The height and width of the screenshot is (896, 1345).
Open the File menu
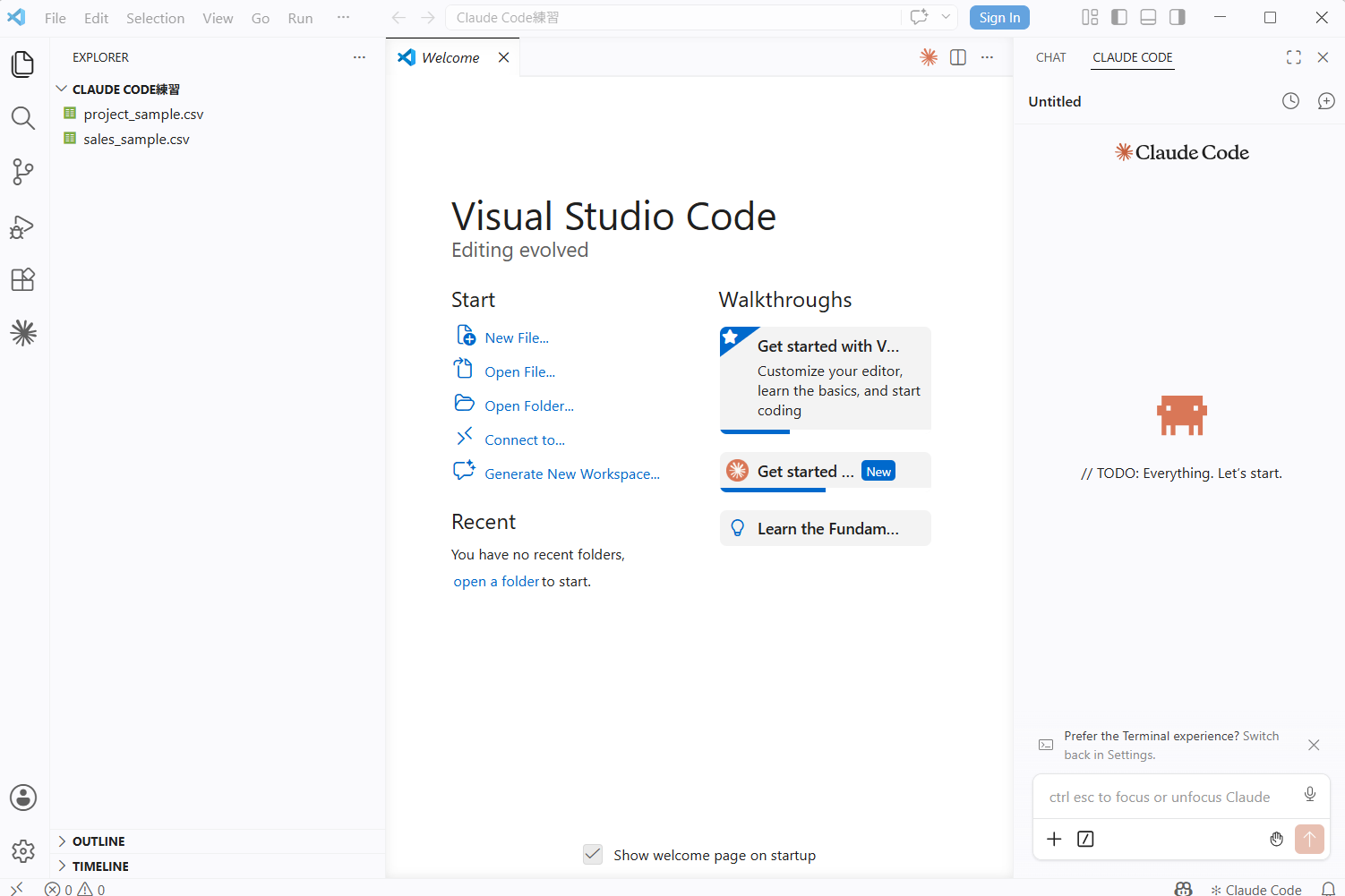[56, 18]
